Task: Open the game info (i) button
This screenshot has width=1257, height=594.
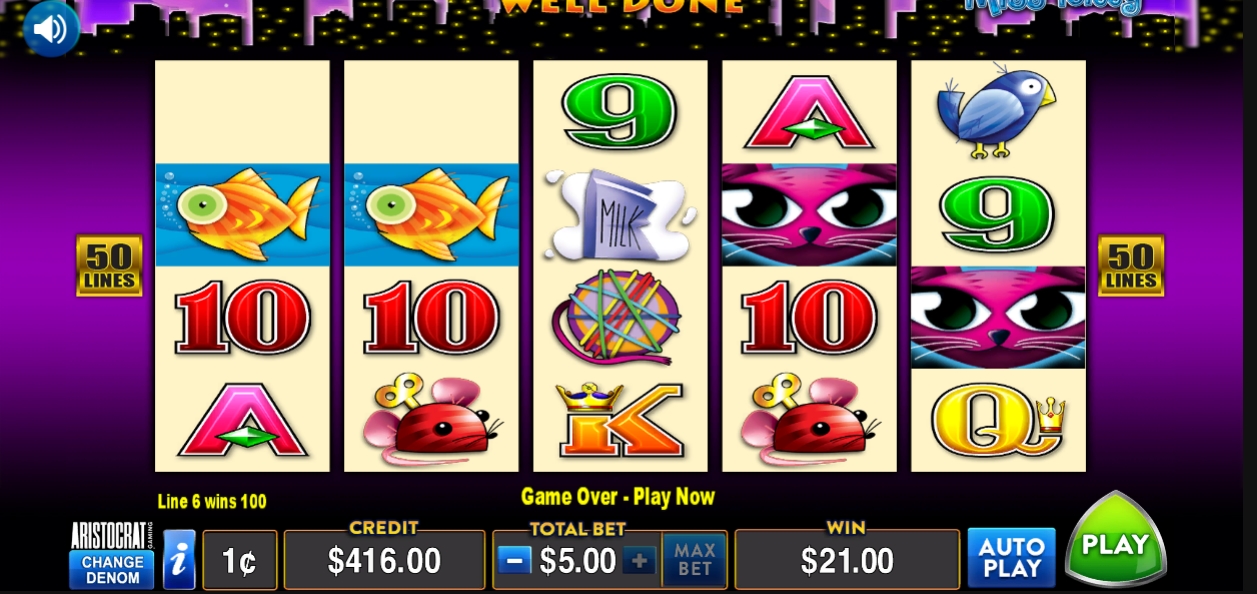Action: 179,559
